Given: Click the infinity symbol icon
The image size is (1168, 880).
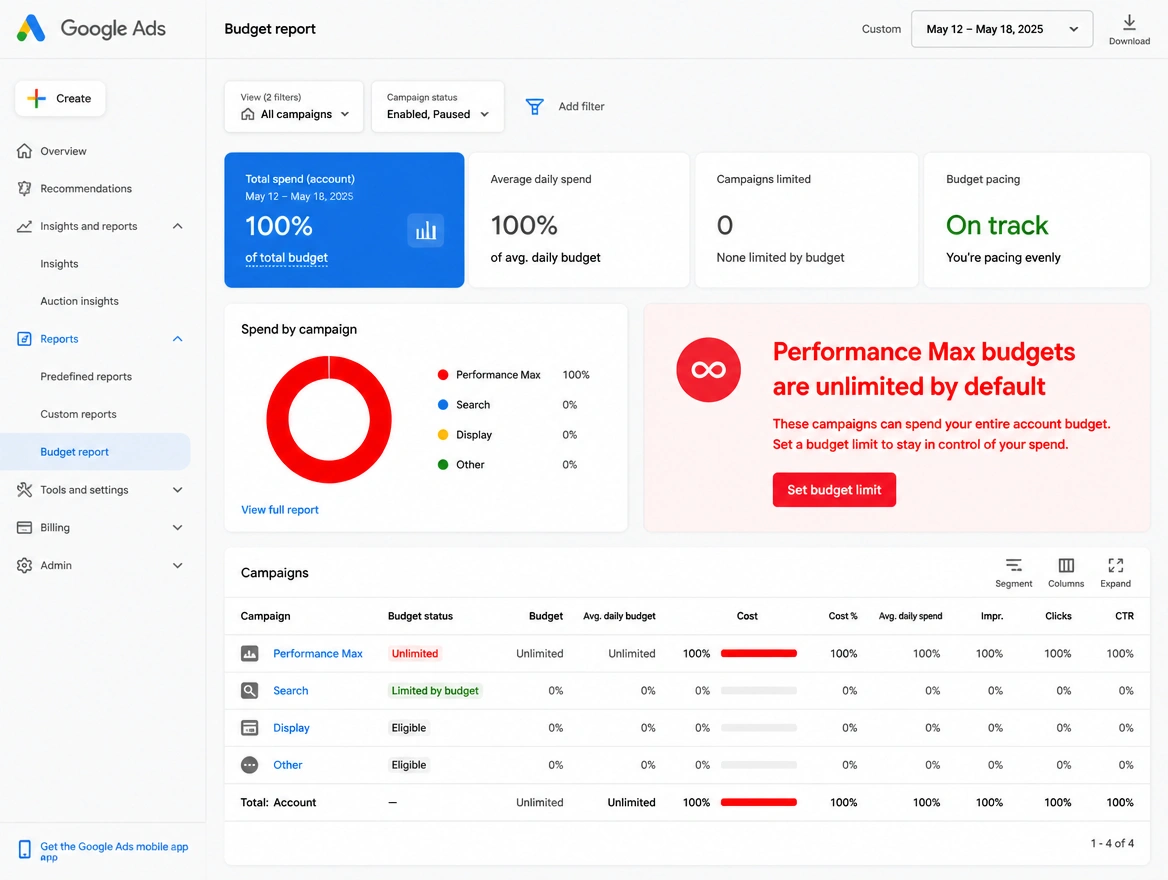Looking at the screenshot, I should [x=708, y=370].
